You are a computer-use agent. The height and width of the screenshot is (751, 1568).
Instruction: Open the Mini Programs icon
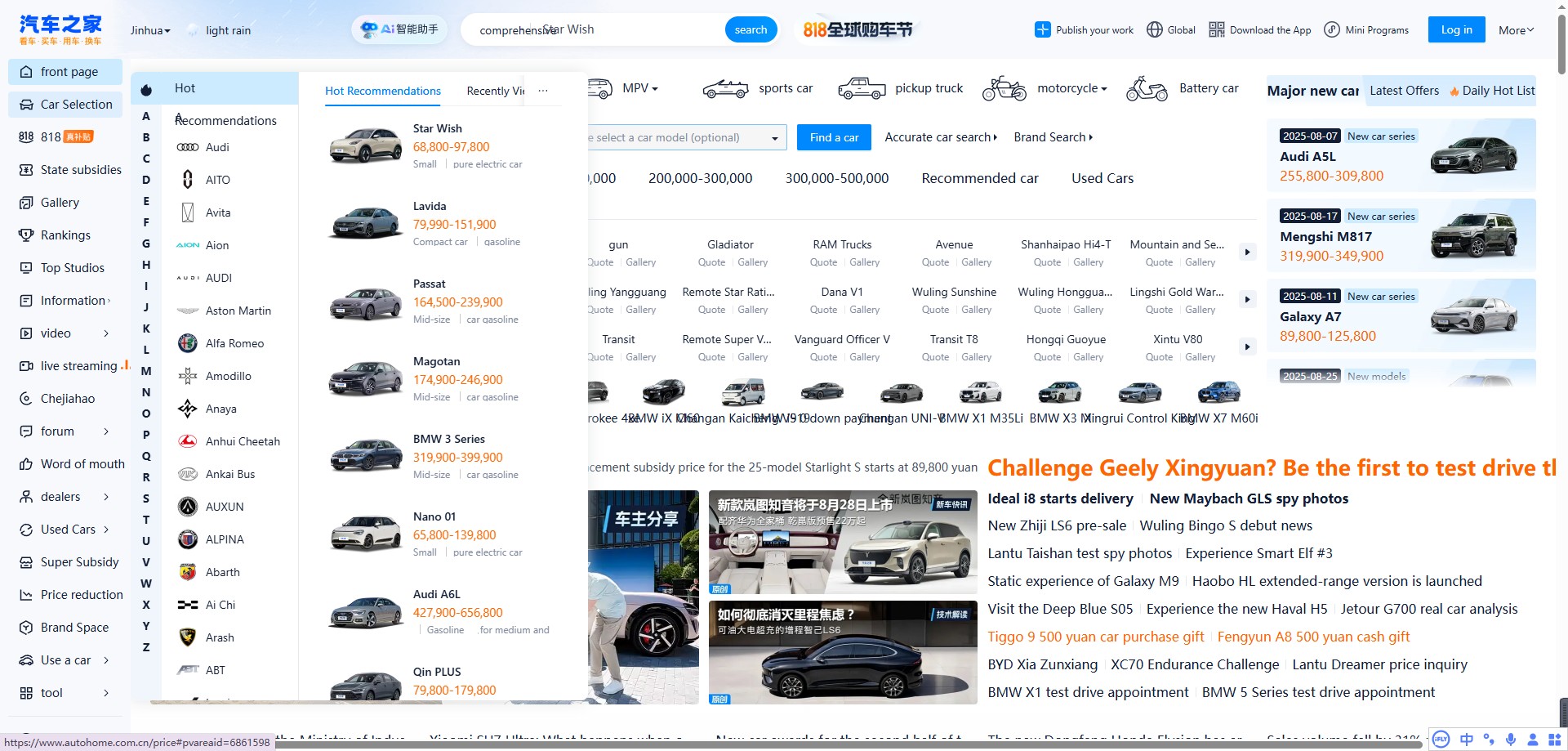(1331, 29)
